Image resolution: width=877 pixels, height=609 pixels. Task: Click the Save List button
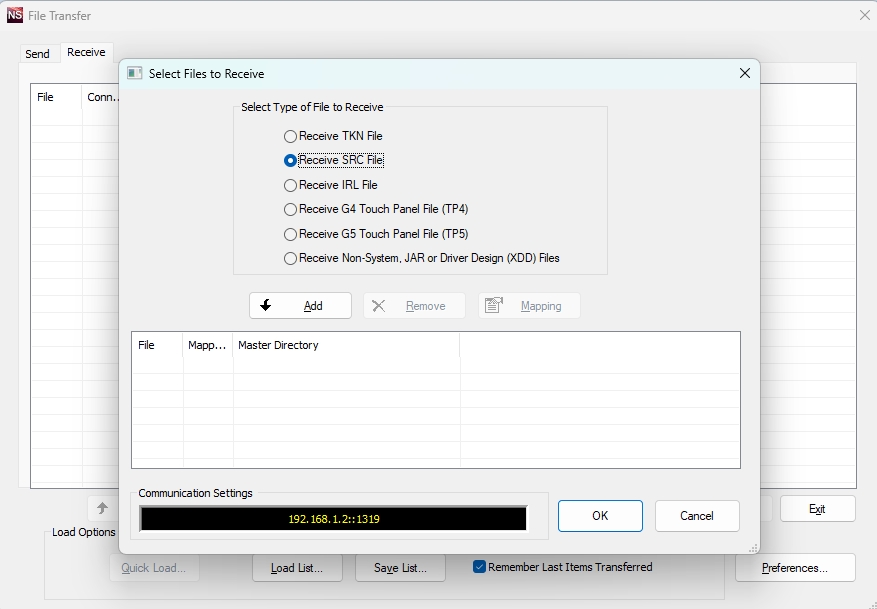coord(400,568)
